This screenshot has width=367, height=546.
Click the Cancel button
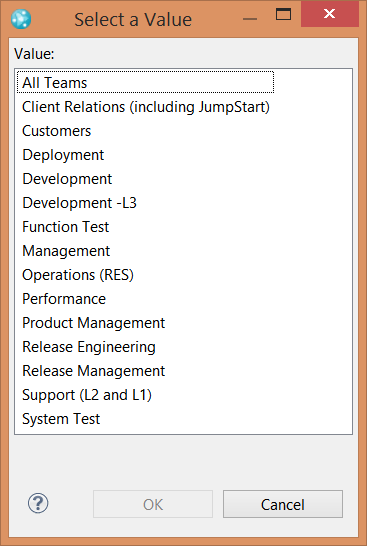tap(283, 504)
